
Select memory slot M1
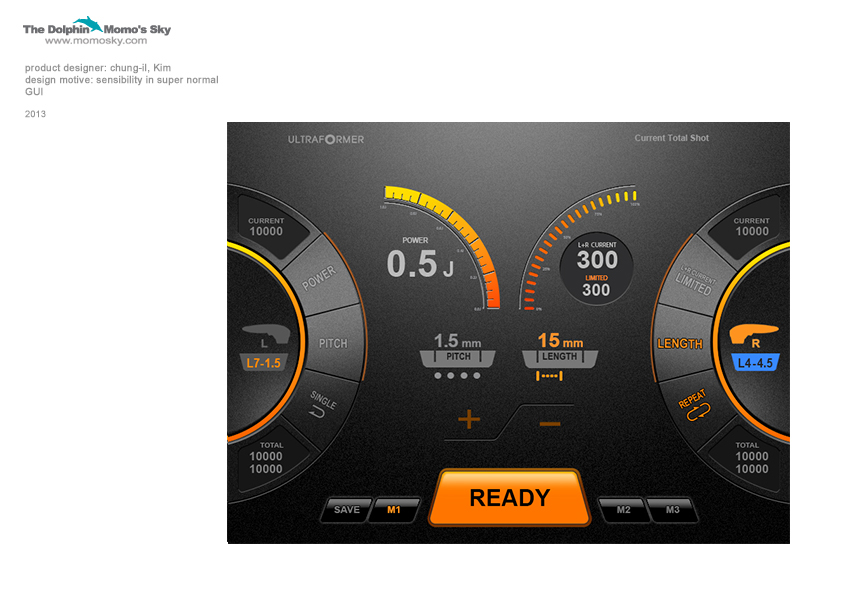point(394,510)
